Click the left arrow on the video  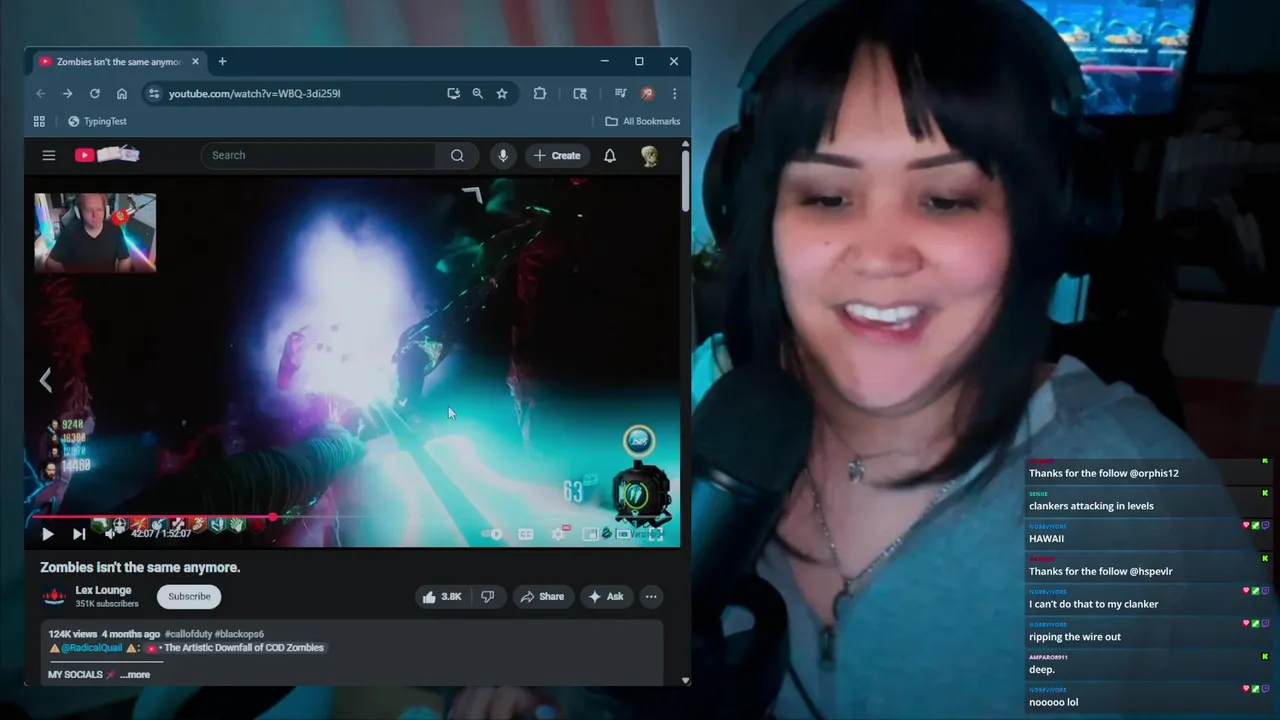45,380
